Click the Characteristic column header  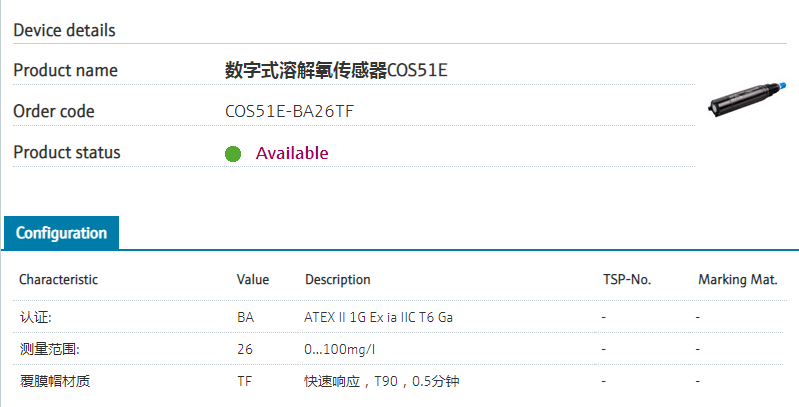pyautogui.click(x=58, y=280)
